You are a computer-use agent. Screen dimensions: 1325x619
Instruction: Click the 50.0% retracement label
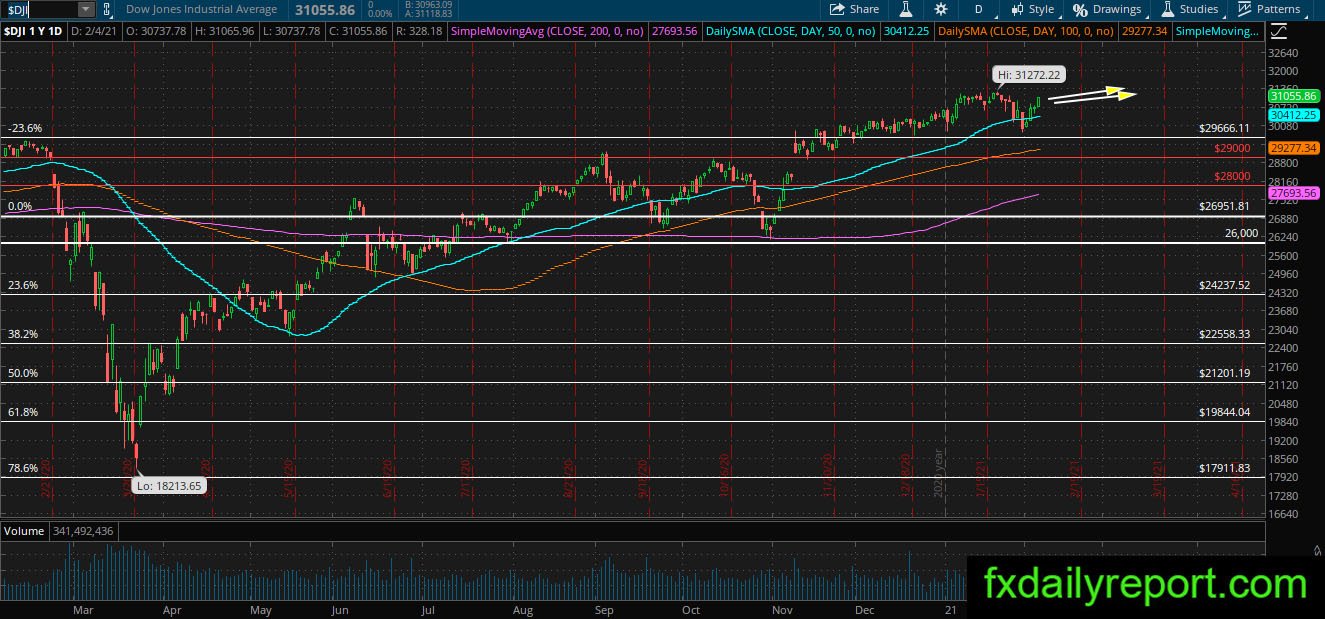23,373
